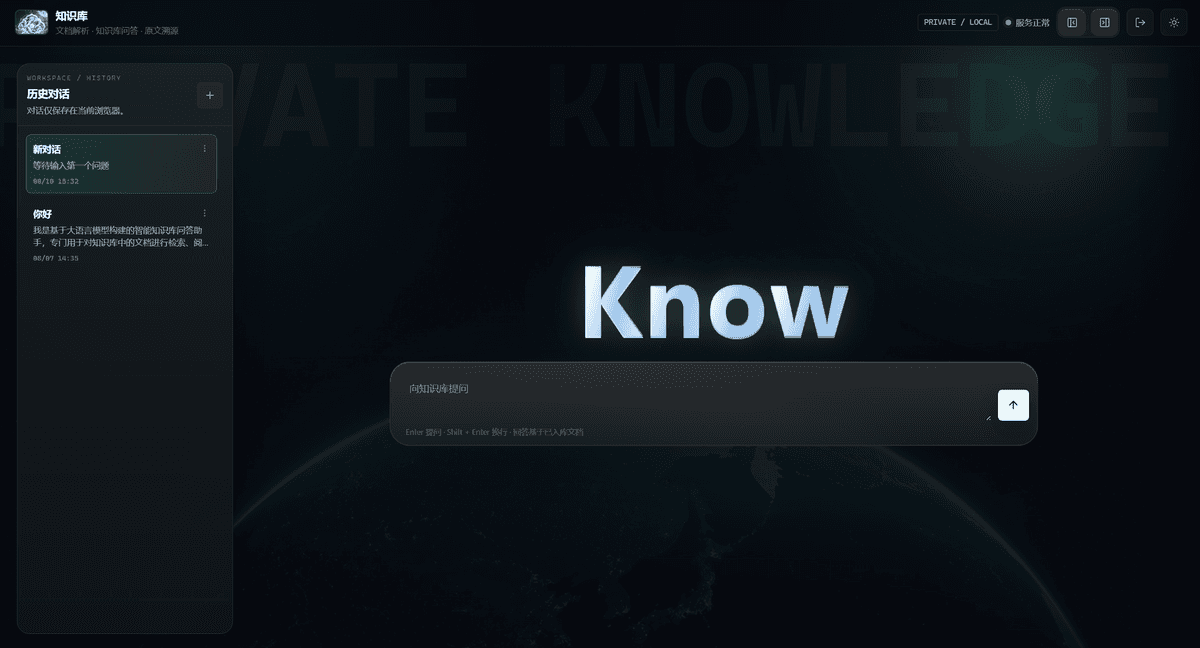Click the textarea resize handle corner

pyautogui.click(x=988, y=417)
